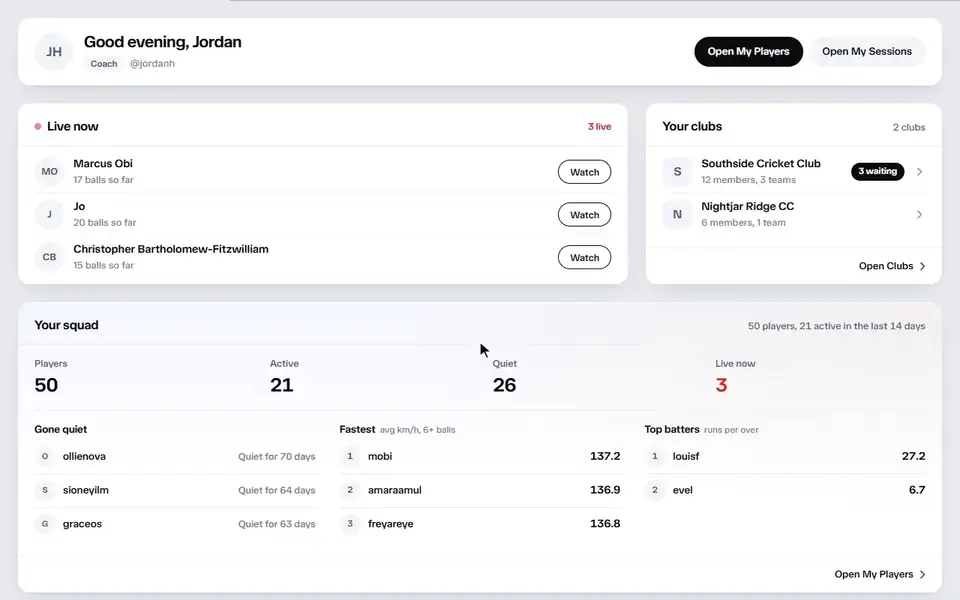
Task: Select freyareye in Fastest list
Action: (390, 523)
